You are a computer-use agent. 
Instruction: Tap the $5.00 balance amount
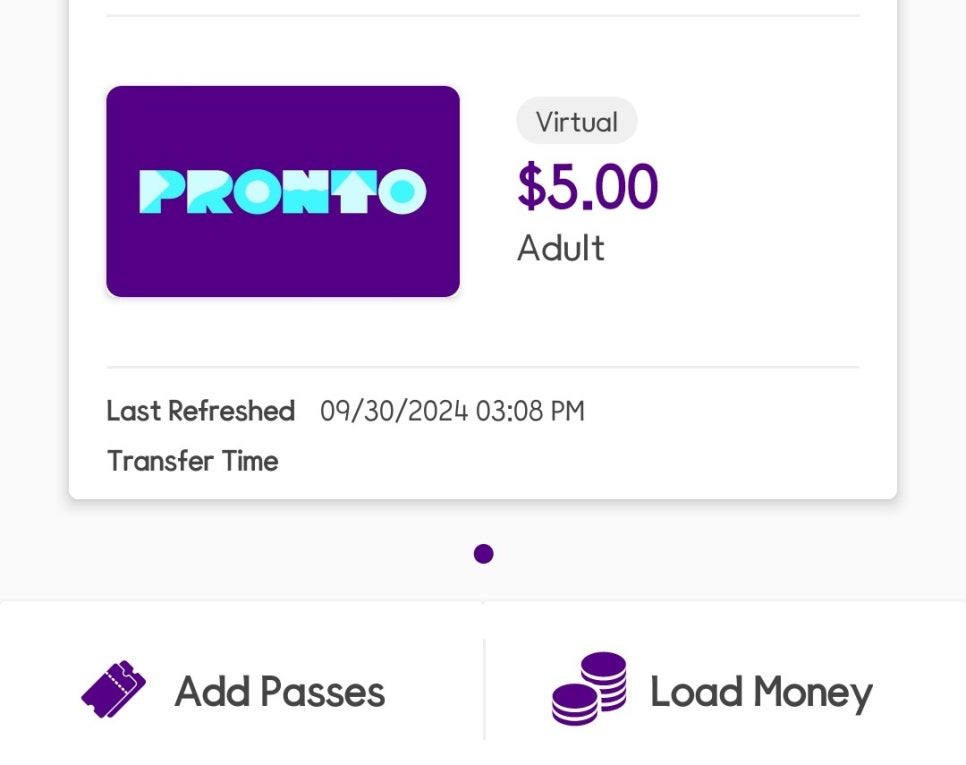(x=588, y=185)
